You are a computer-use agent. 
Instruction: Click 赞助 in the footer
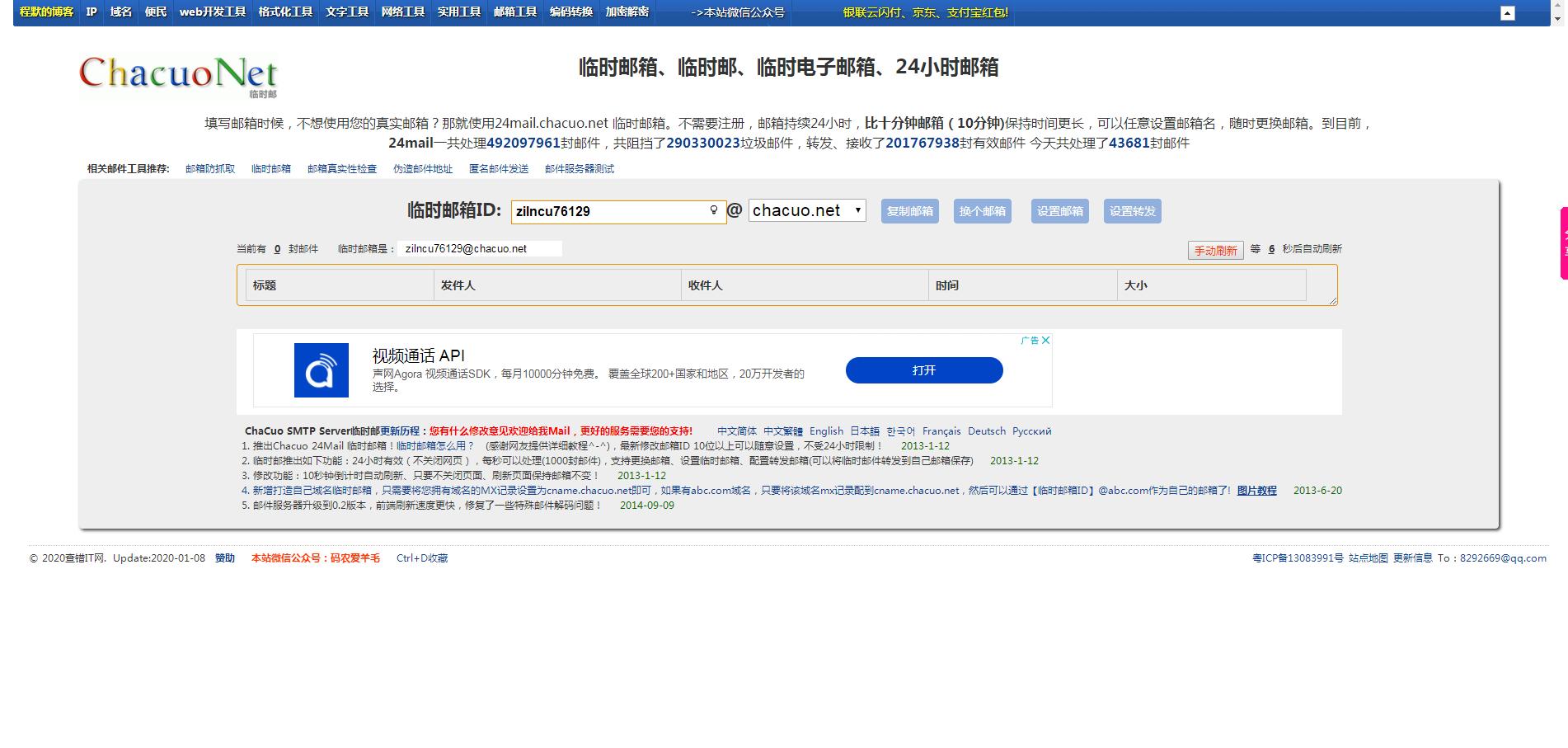tap(224, 558)
